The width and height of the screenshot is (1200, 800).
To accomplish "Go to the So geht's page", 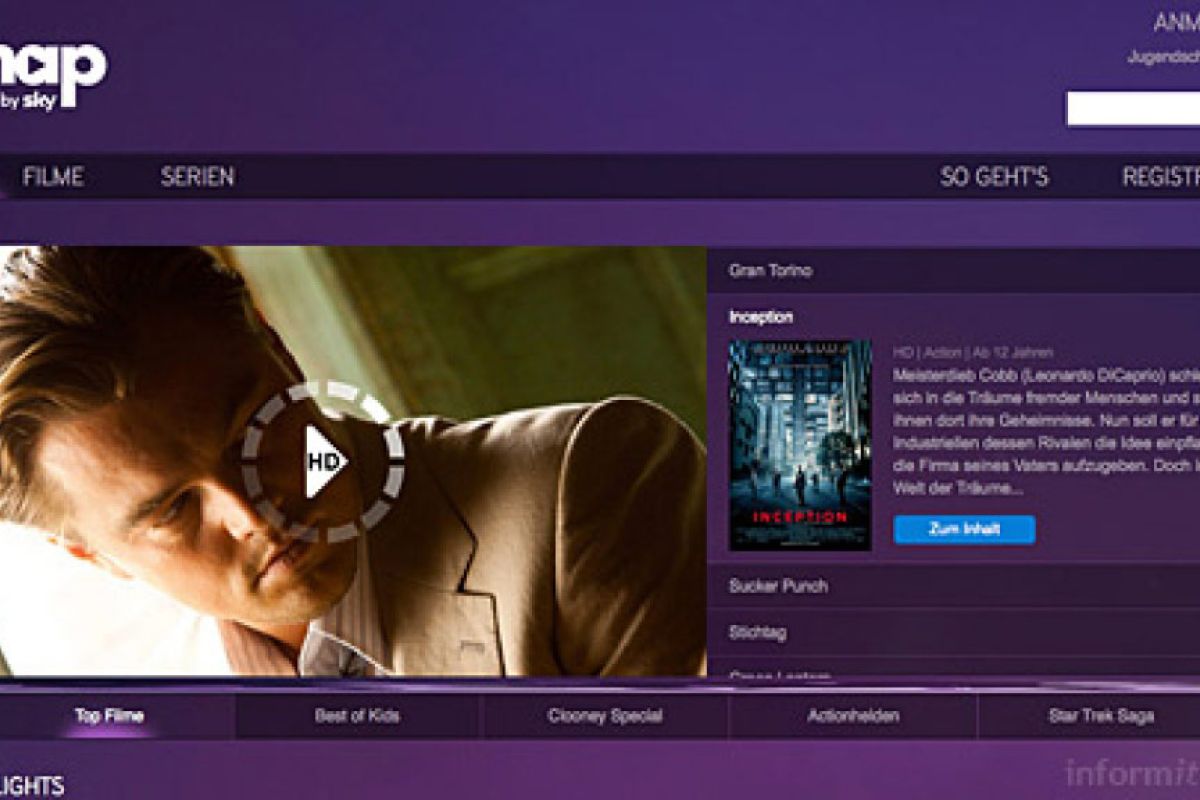I will [x=994, y=177].
